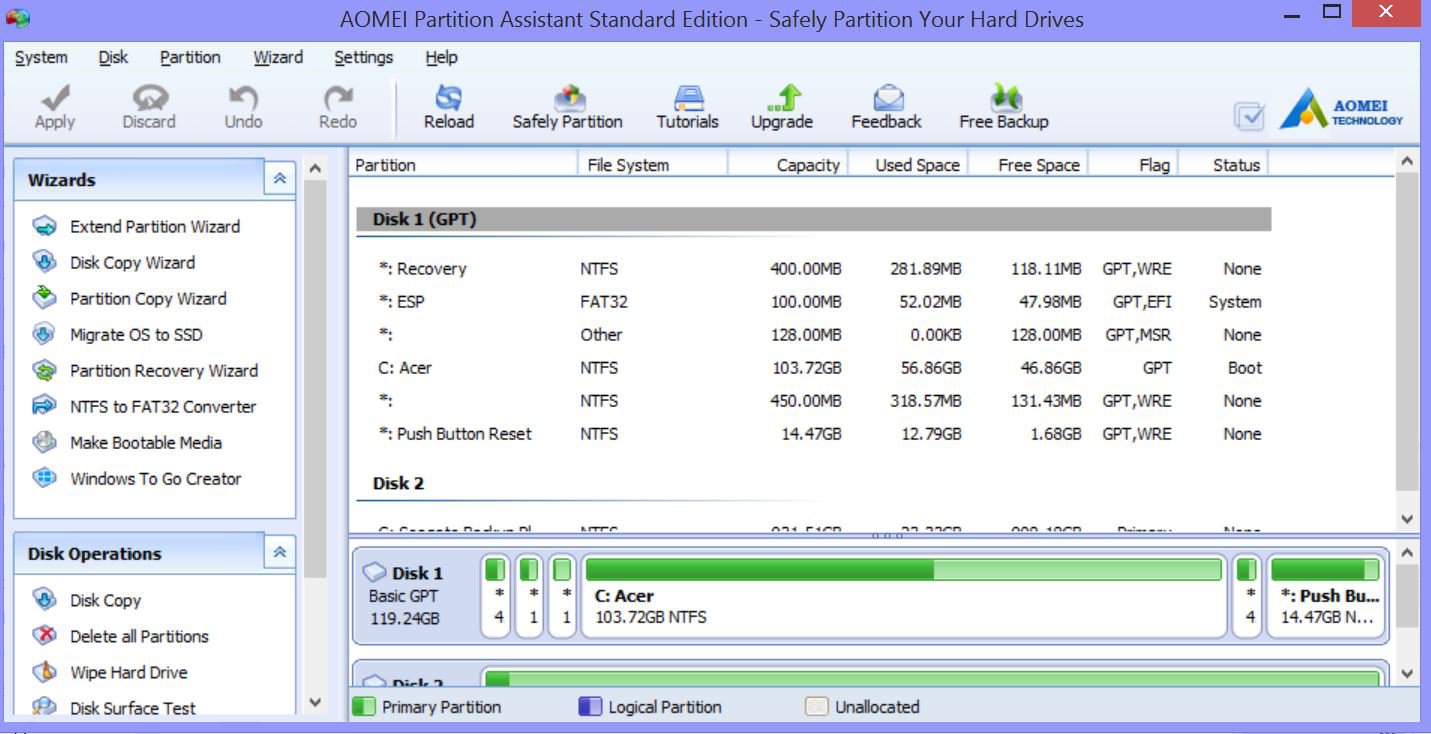Open the Partition menu

190,58
